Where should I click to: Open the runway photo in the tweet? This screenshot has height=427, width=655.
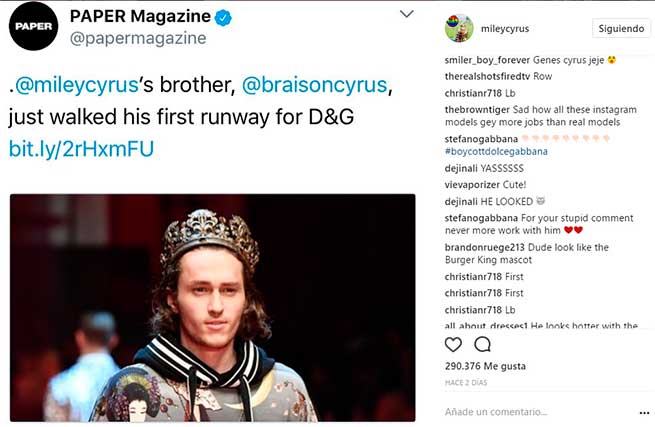213,308
